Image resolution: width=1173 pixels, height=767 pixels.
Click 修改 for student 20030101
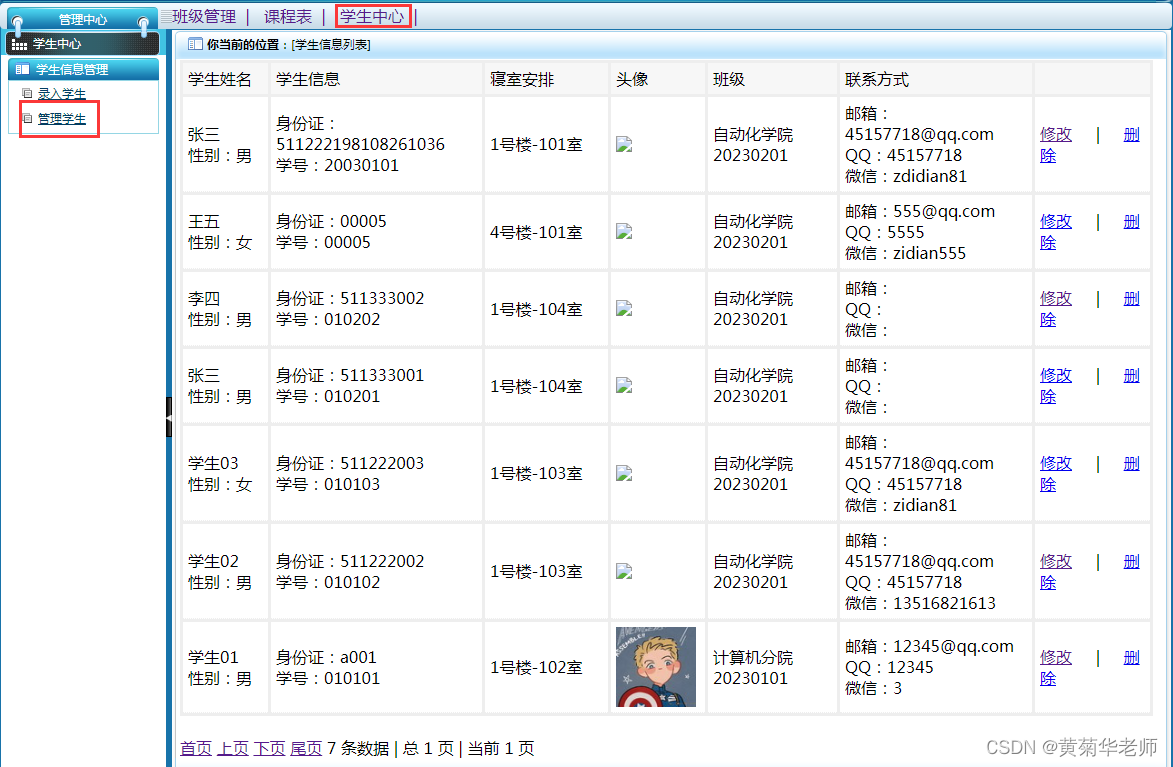[x=1056, y=135]
